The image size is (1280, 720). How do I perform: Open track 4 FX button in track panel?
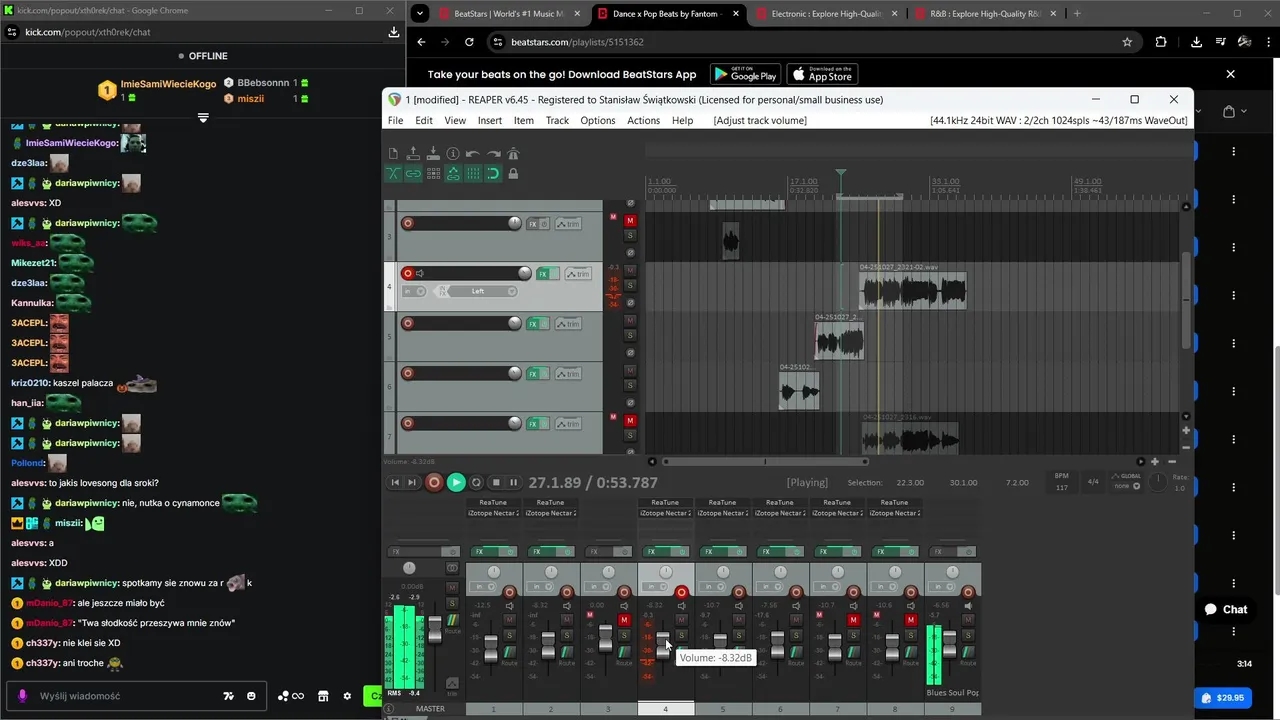[x=543, y=274]
